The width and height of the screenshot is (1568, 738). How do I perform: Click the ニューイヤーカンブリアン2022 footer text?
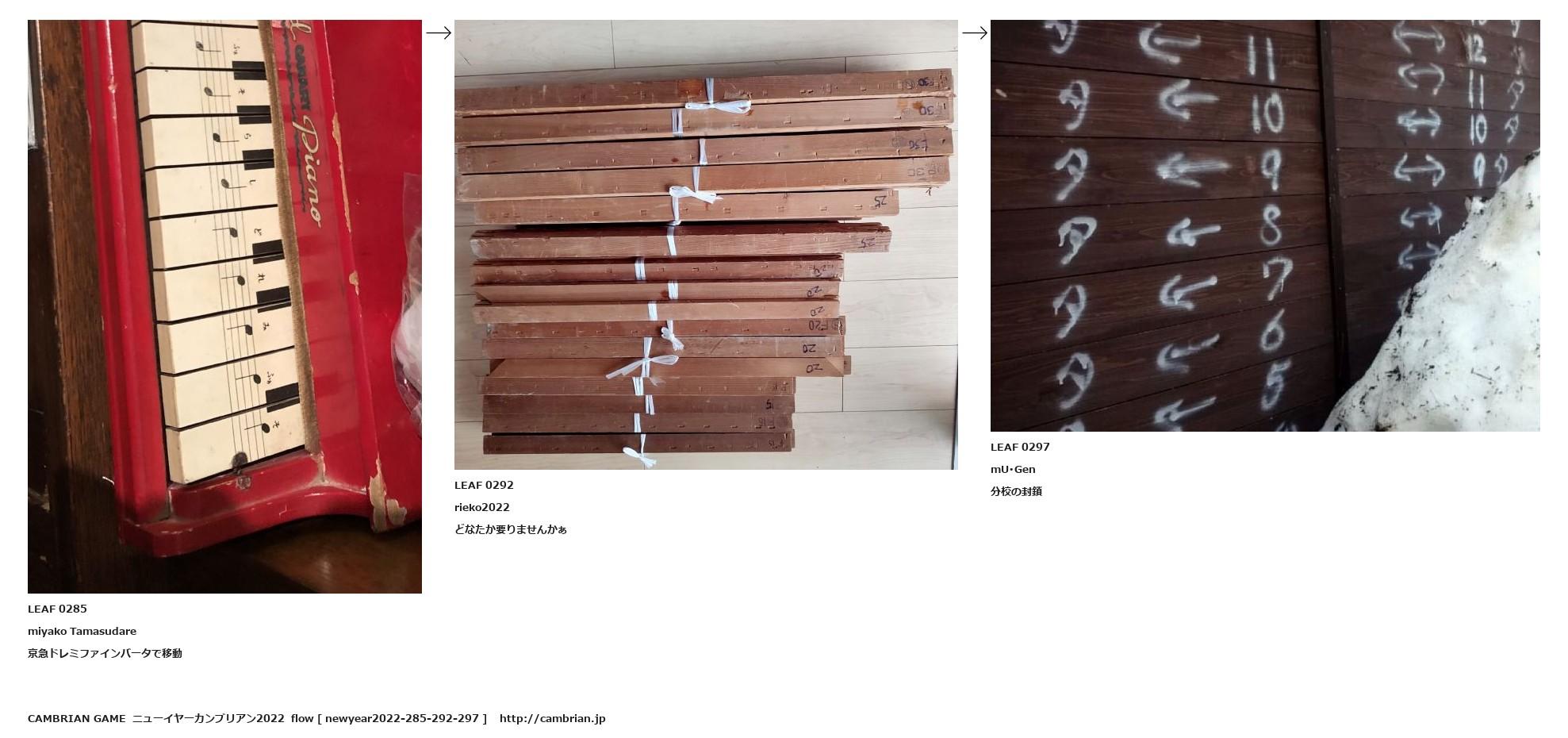tap(208, 718)
